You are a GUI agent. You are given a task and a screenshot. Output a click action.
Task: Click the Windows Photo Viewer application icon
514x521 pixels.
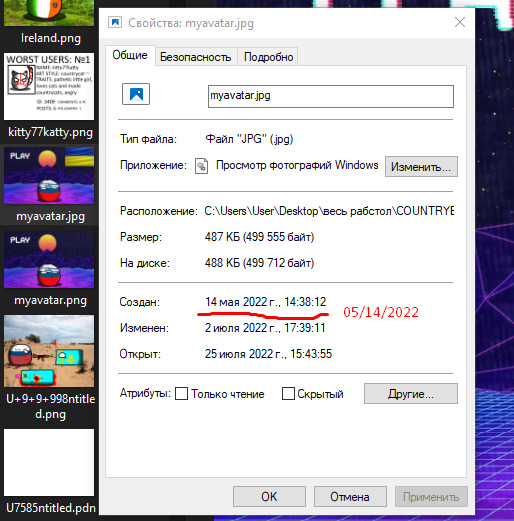click(202, 166)
